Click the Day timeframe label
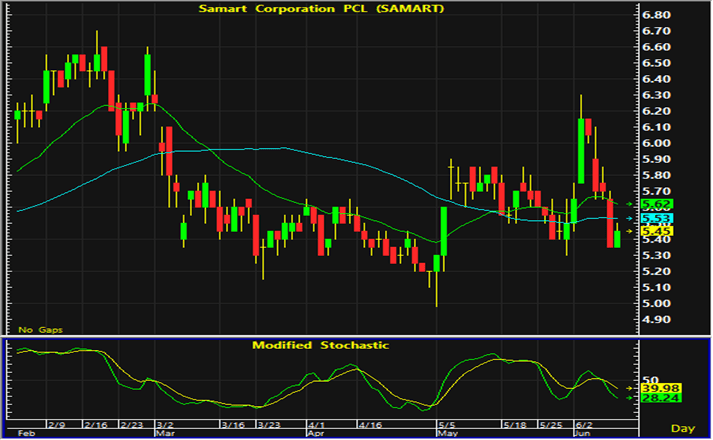This screenshot has height=440, width=713. tap(683, 428)
